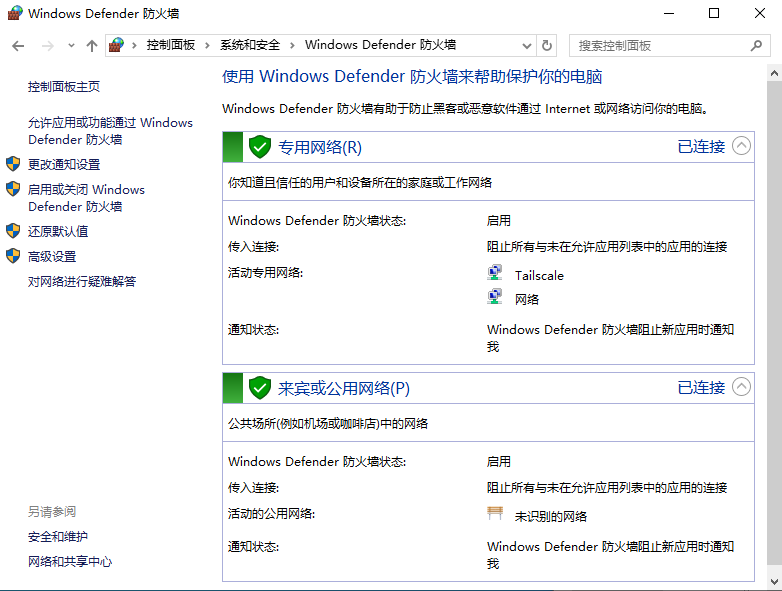
Task: Click the 活动的公用网络: label
Action: [271, 514]
